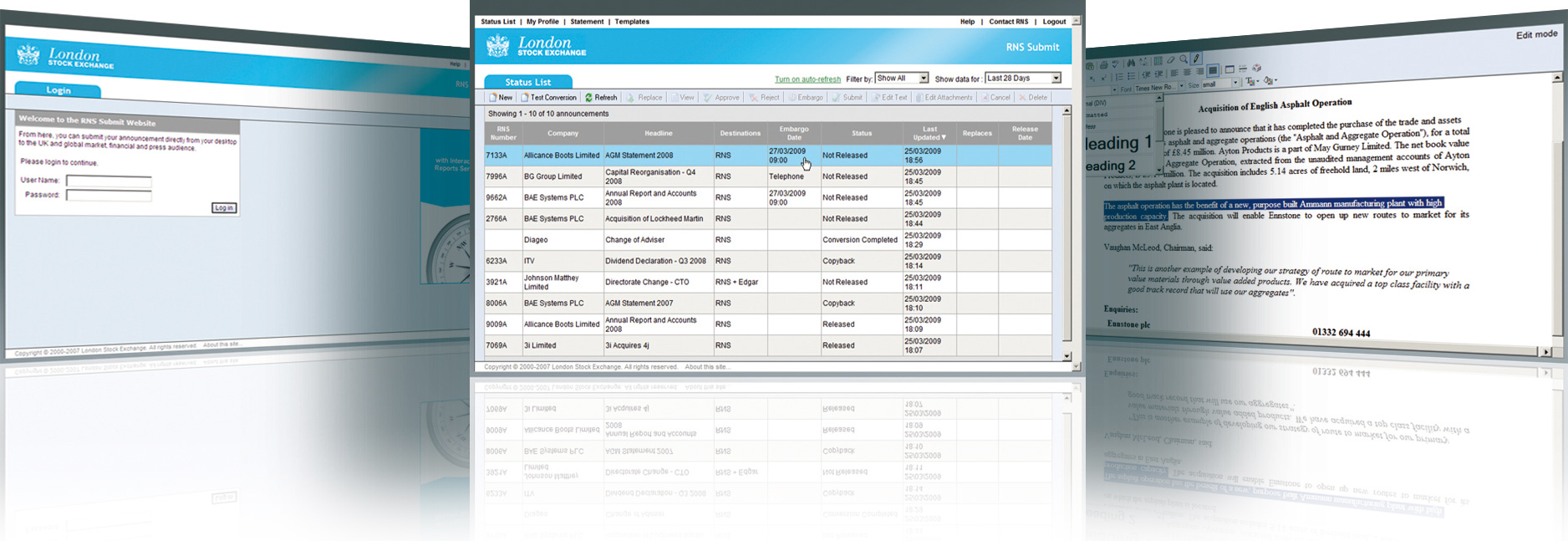
Task: Click the magnifier zoom icon in editor
Action: point(1184,59)
